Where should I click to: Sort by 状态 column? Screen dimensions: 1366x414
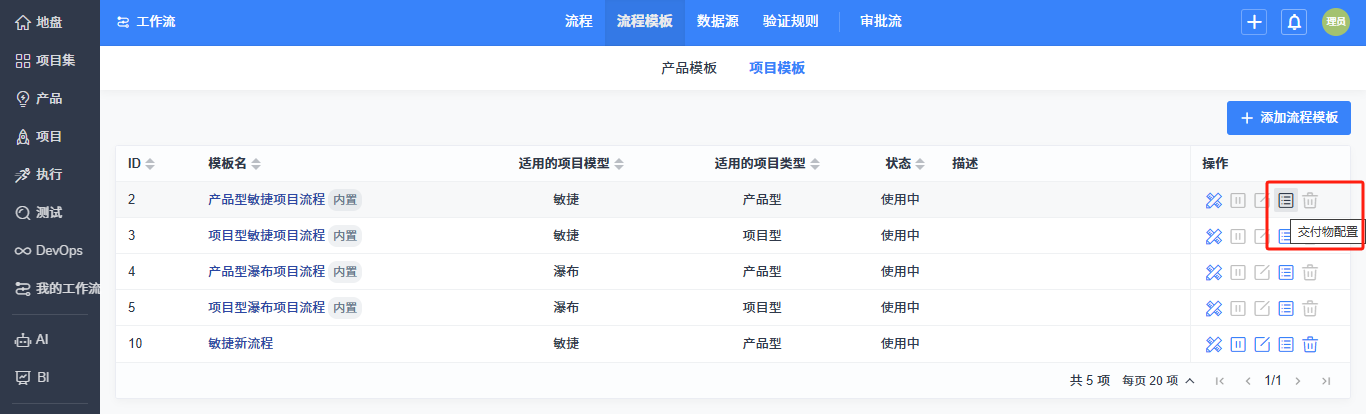click(x=905, y=164)
